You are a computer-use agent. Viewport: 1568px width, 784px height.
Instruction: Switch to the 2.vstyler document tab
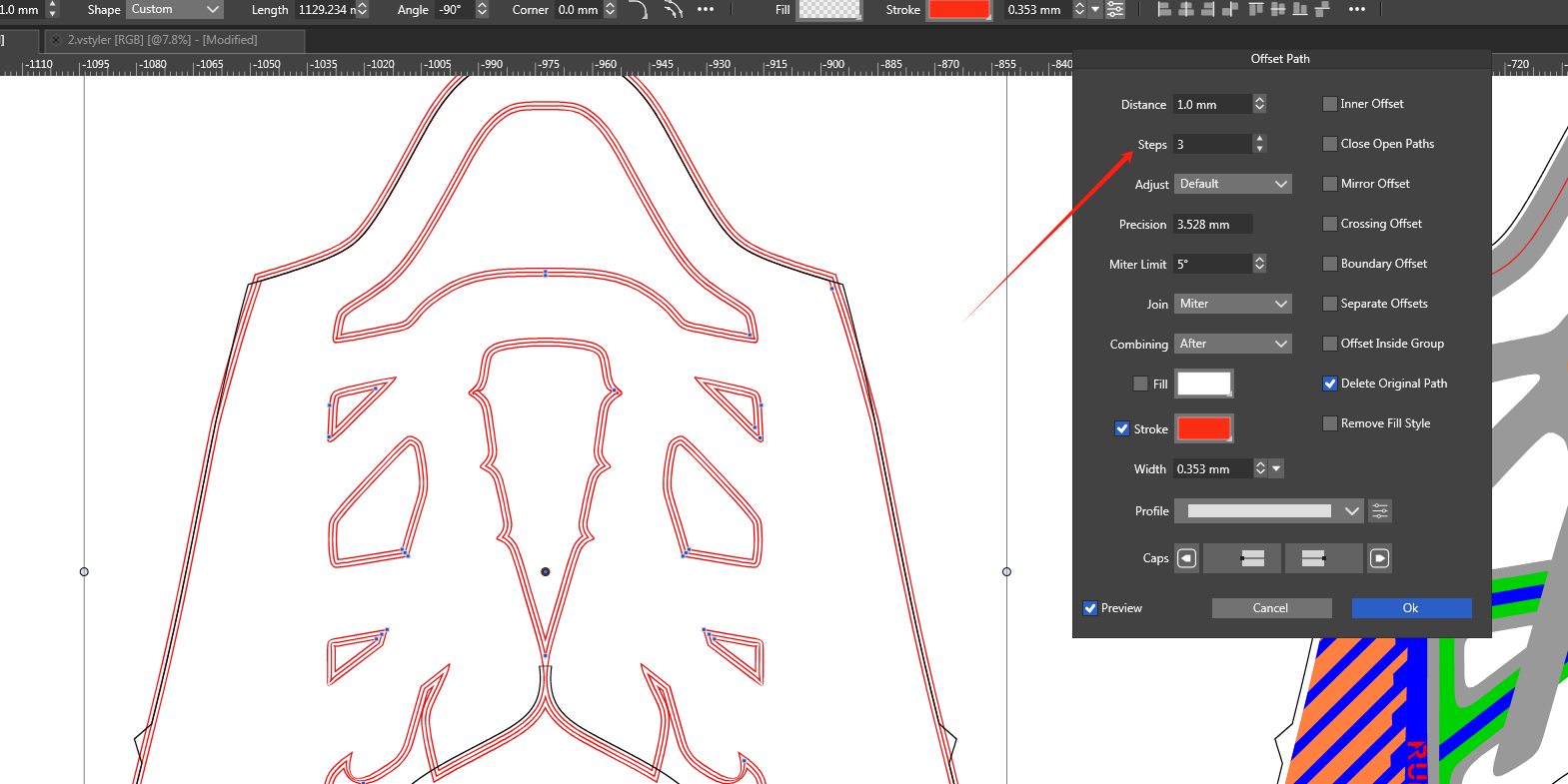[162, 40]
